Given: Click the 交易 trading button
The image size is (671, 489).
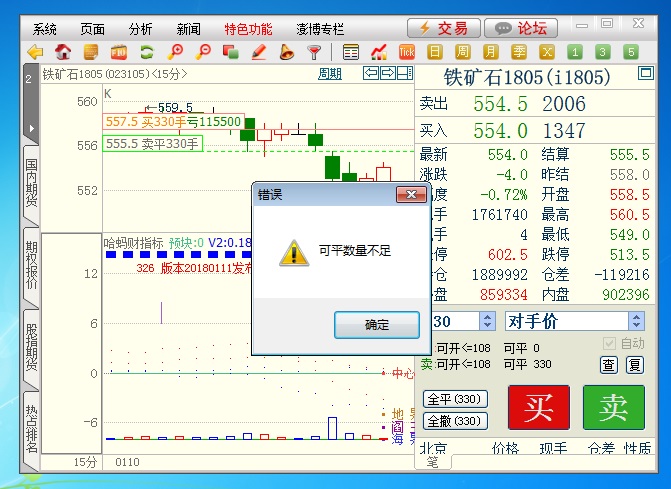Looking at the screenshot, I should click(x=443, y=27).
